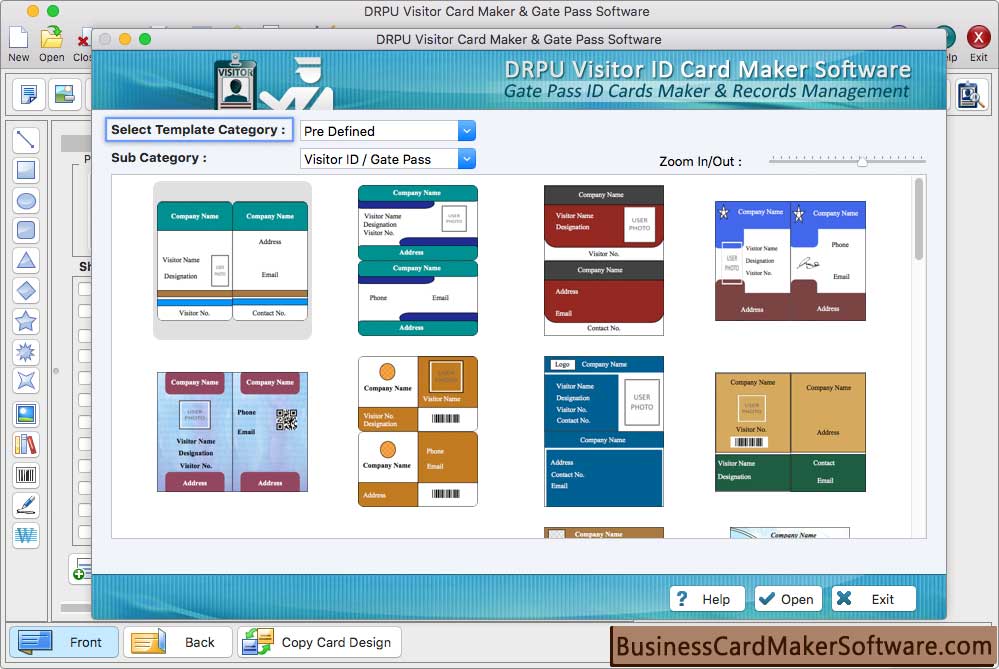The height and width of the screenshot is (669, 999).
Task: Click the add-item icon with green plus
Action: 81,569
